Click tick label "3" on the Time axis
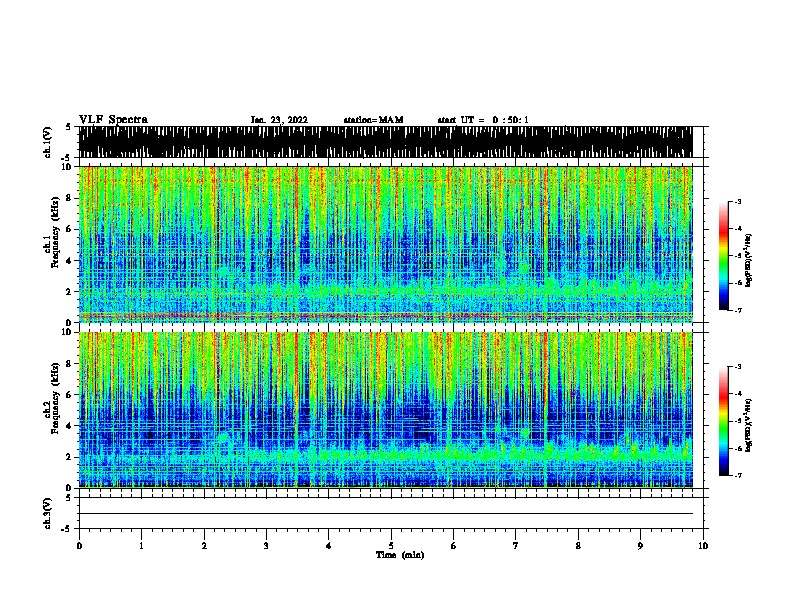The height and width of the screenshot is (612, 792). (266, 545)
